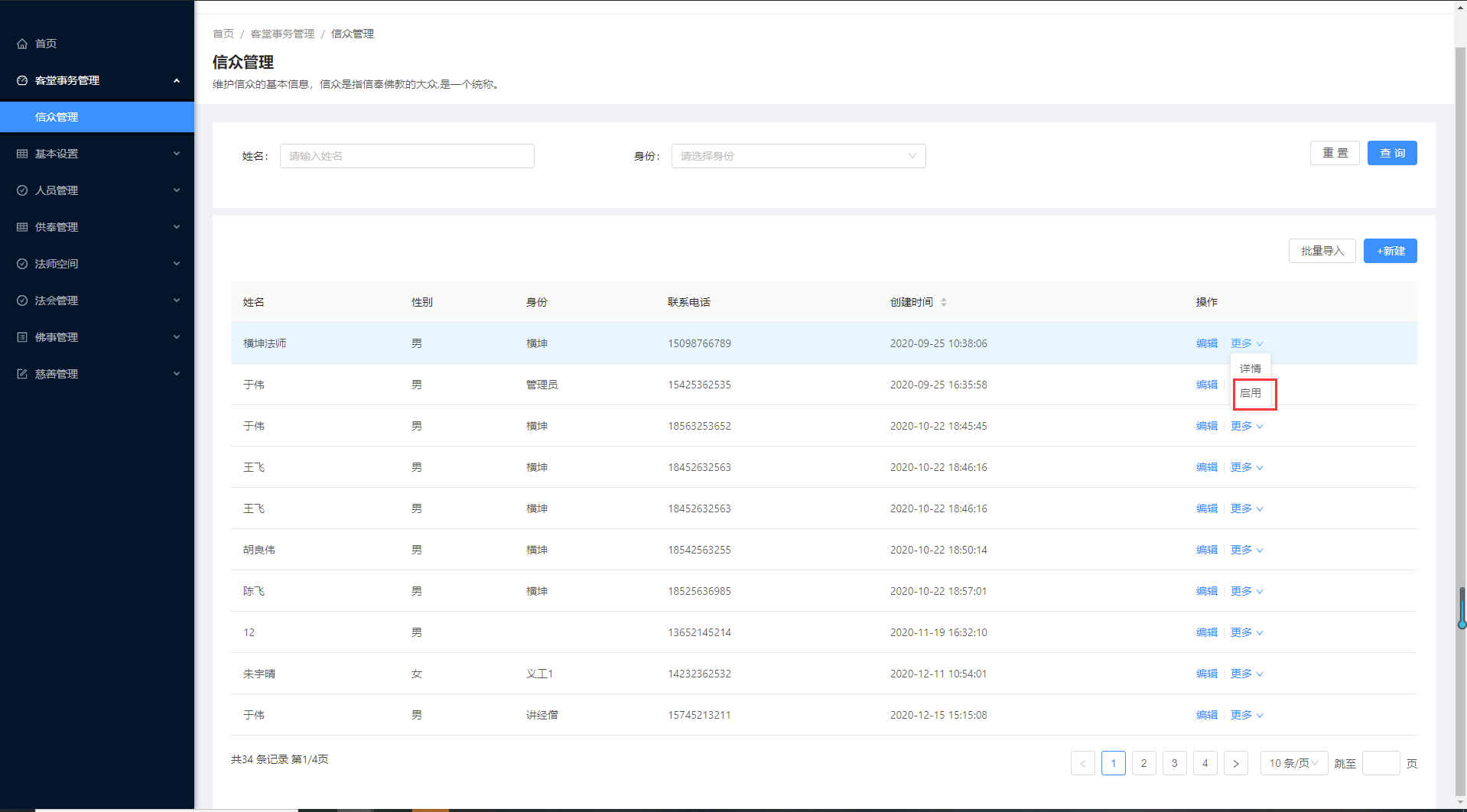Click 首页 in the breadcrumb

coord(223,34)
